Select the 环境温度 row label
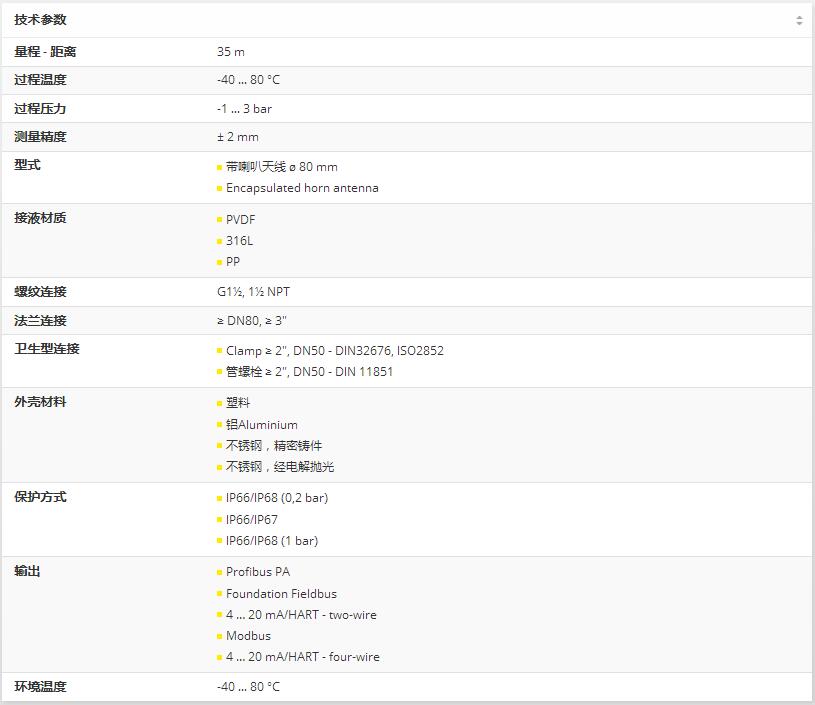The image size is (815, 705). click(x=40, y=686)
